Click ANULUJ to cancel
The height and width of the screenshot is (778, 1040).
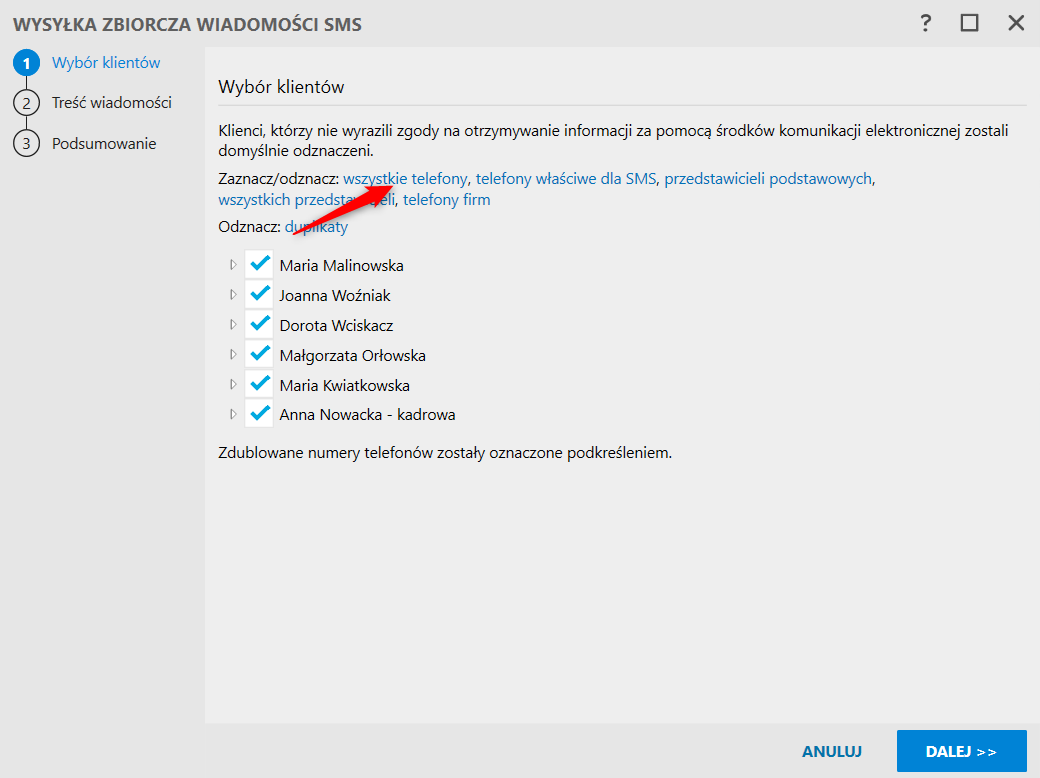tap(831, 751)
